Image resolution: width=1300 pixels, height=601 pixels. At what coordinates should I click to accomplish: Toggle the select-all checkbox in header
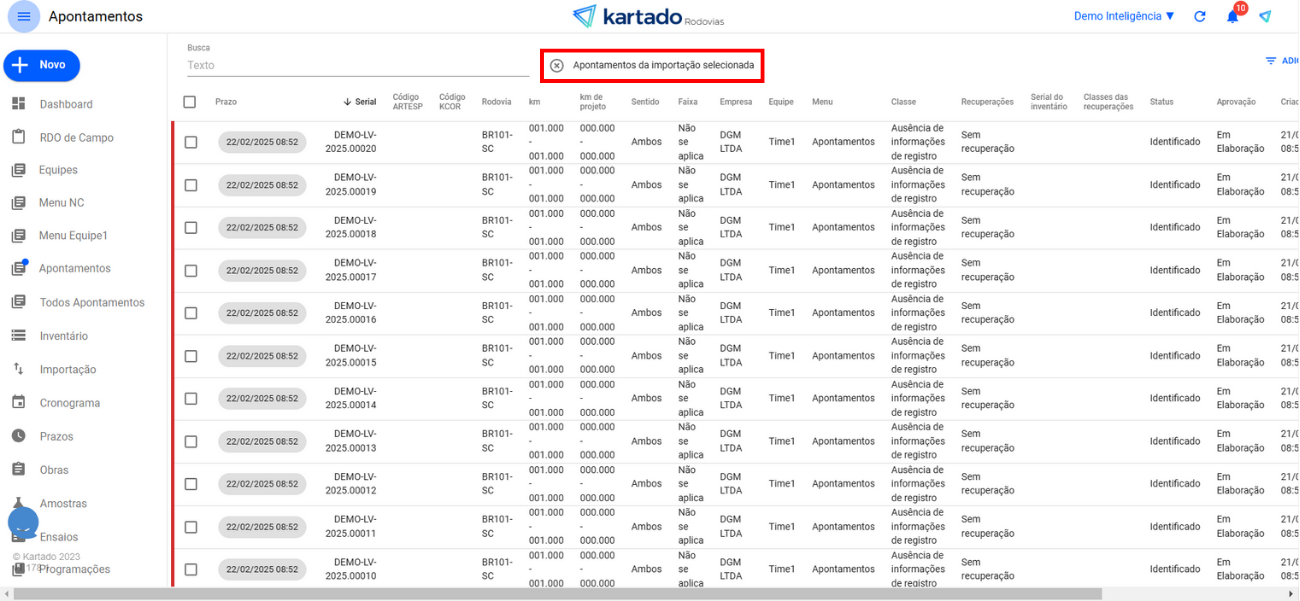190,101
